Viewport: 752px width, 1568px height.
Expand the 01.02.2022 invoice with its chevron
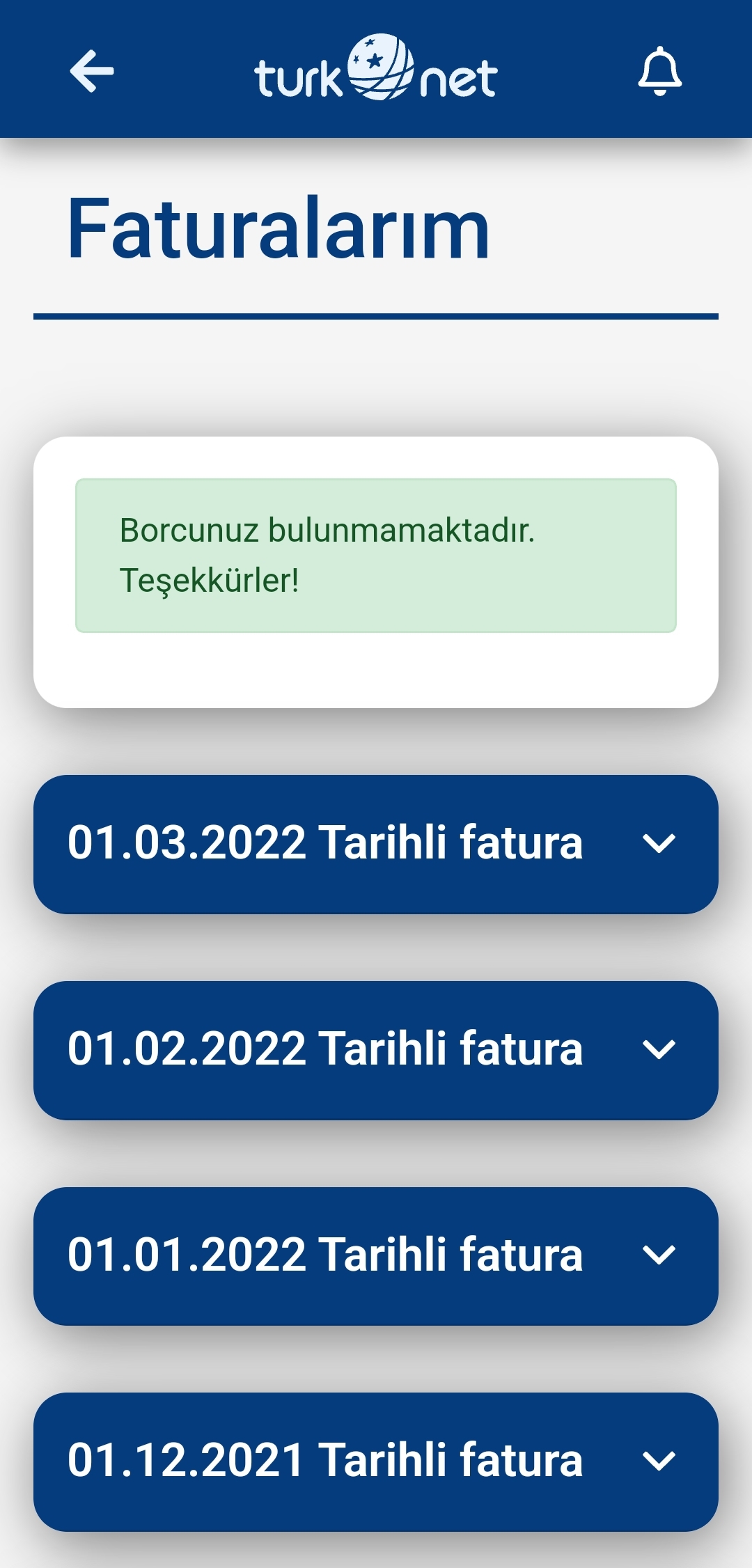click(659, 1050)
